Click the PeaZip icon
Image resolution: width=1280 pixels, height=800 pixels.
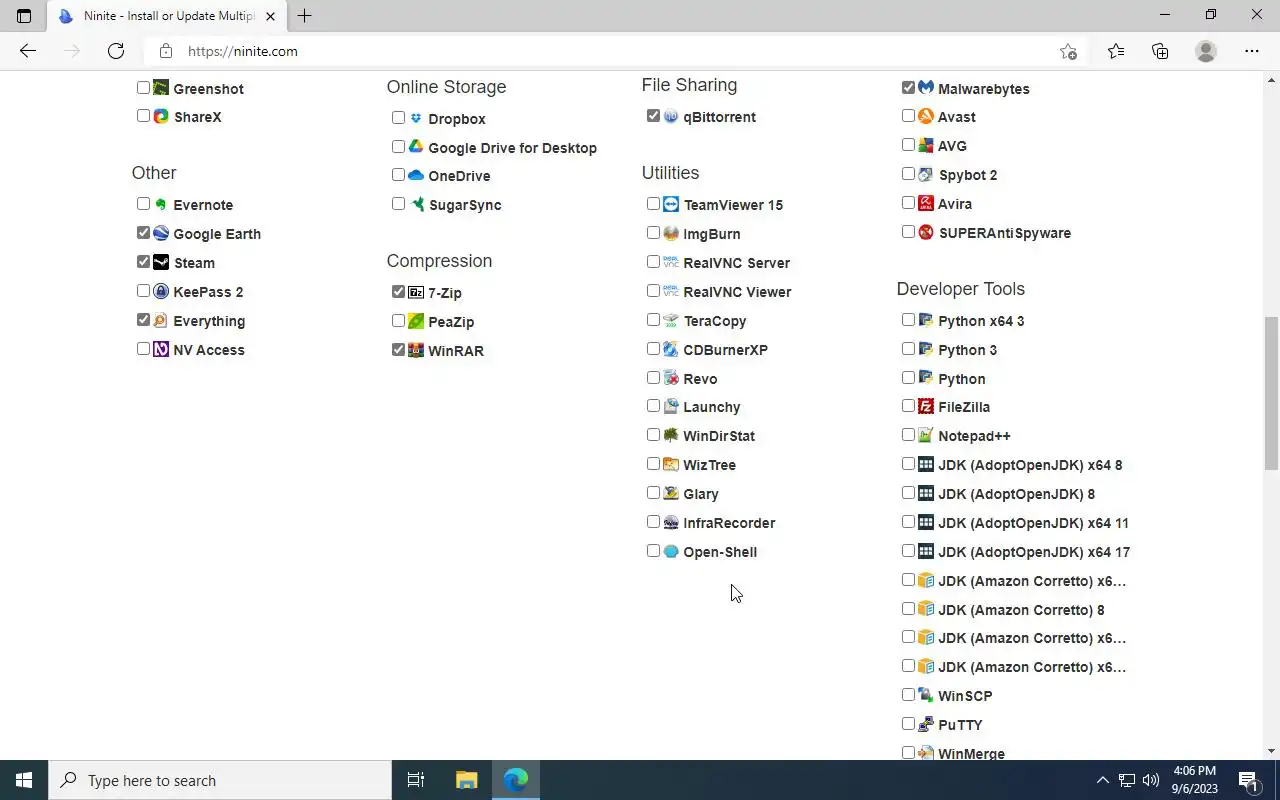click(416, 321)
